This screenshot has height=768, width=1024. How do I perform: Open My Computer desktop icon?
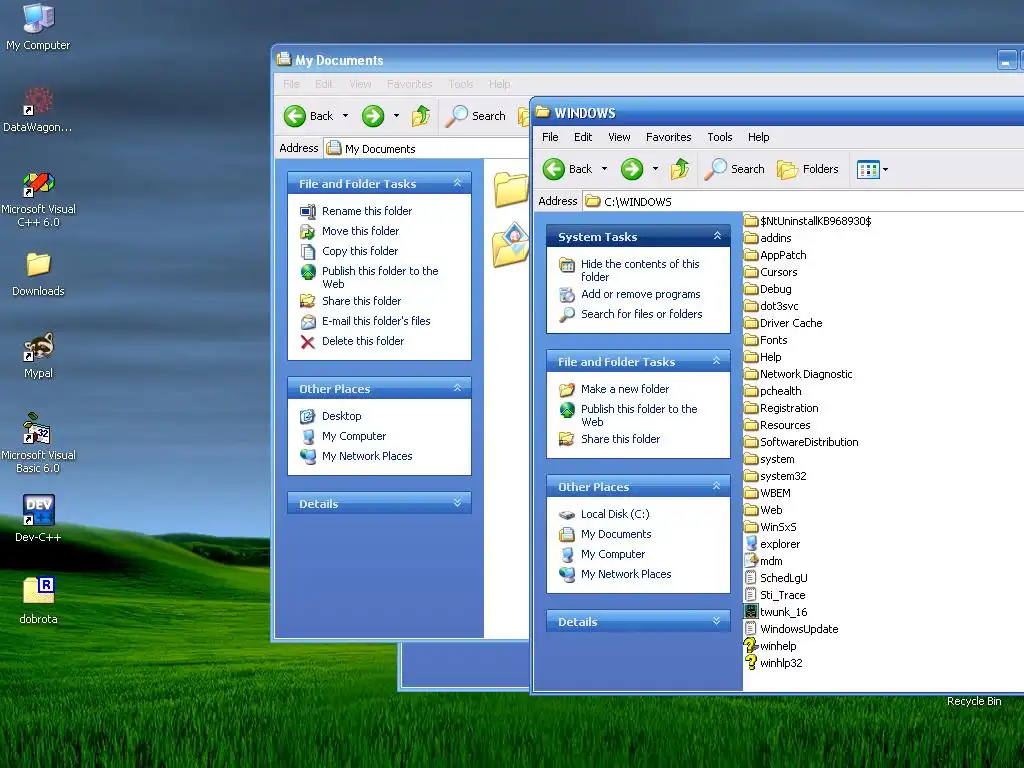pos(38,26)
